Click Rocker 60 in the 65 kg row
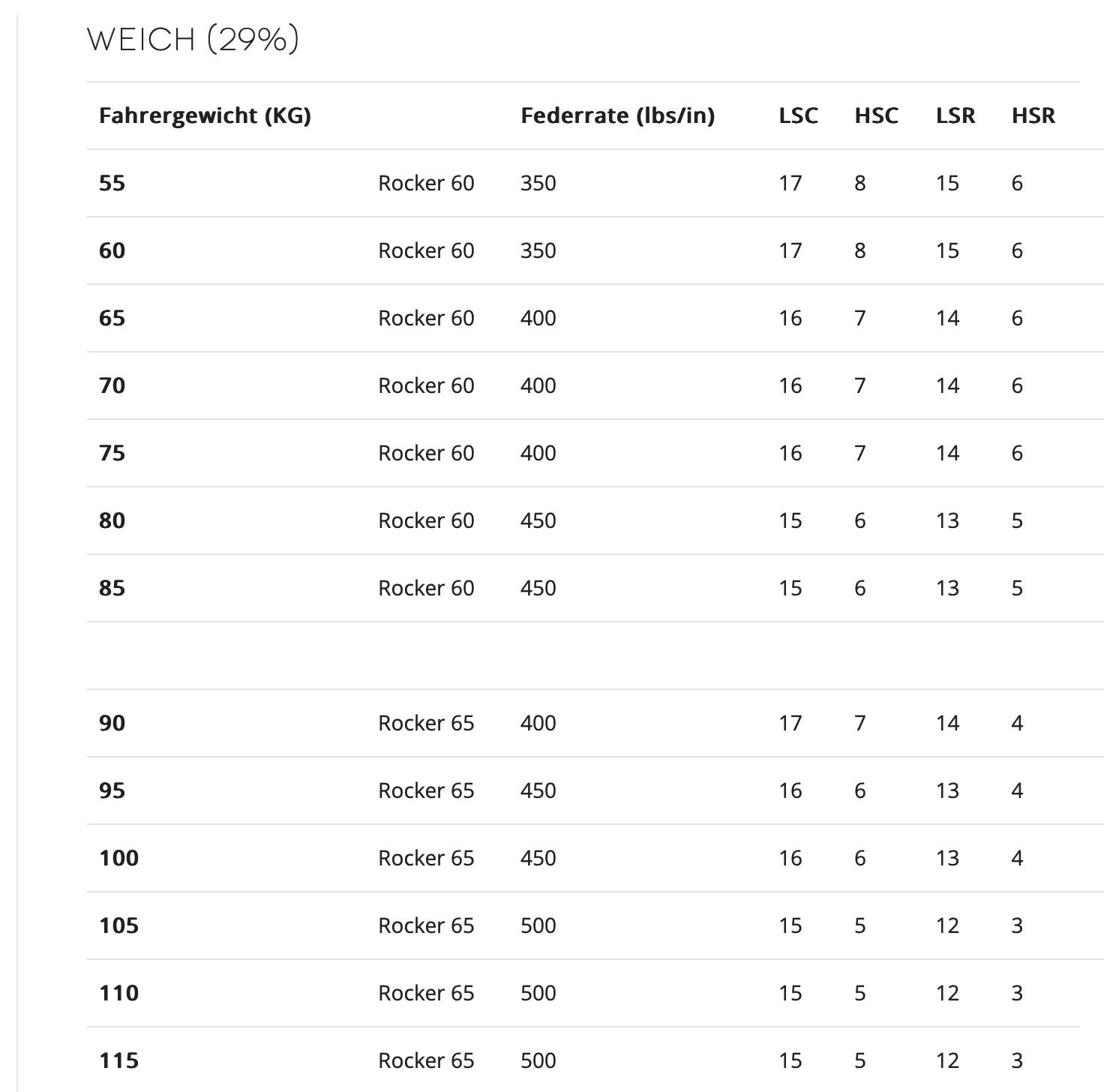1104x1092 pixels. click(426, 318)
